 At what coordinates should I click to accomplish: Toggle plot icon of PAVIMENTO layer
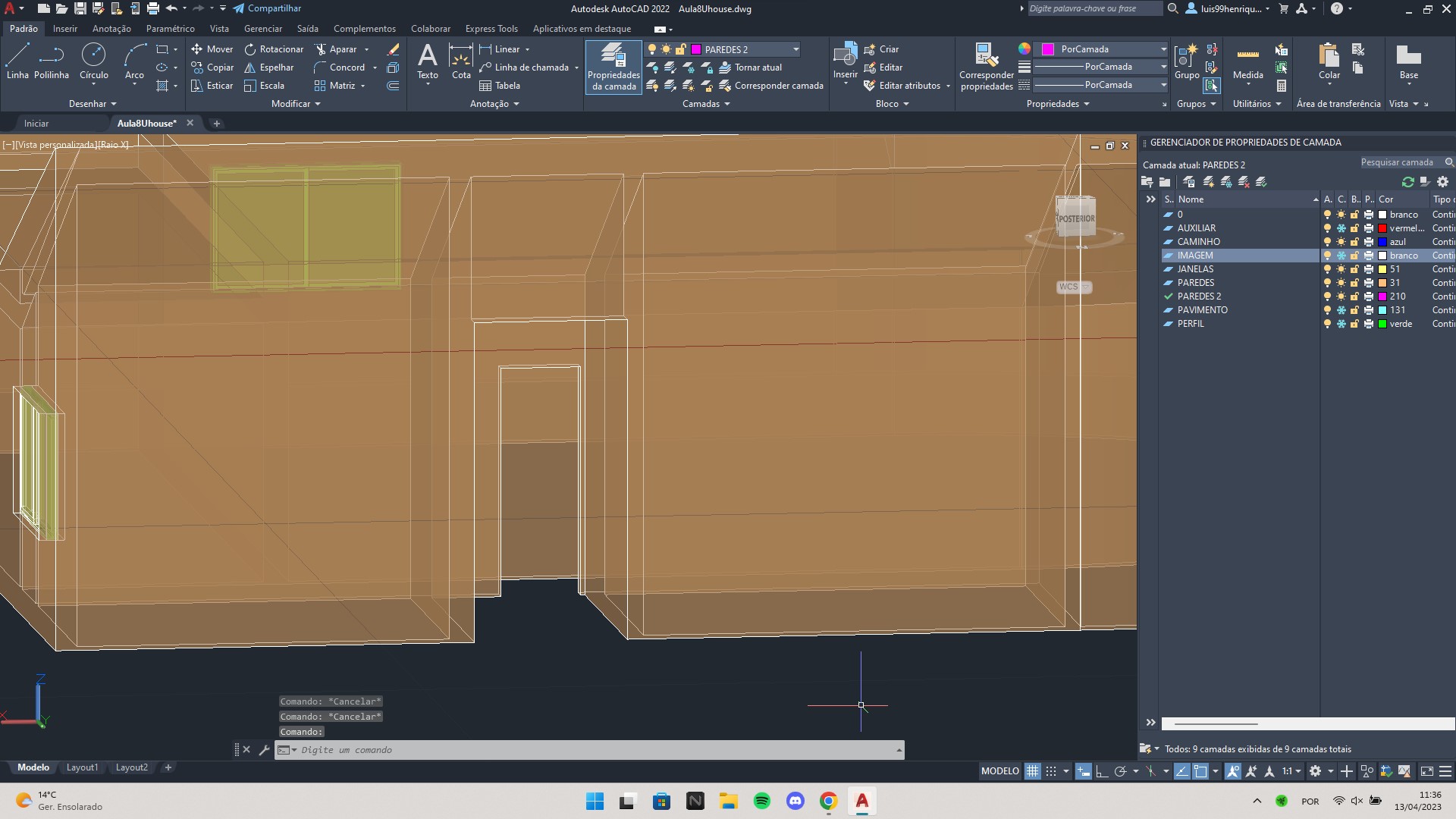1369,310
